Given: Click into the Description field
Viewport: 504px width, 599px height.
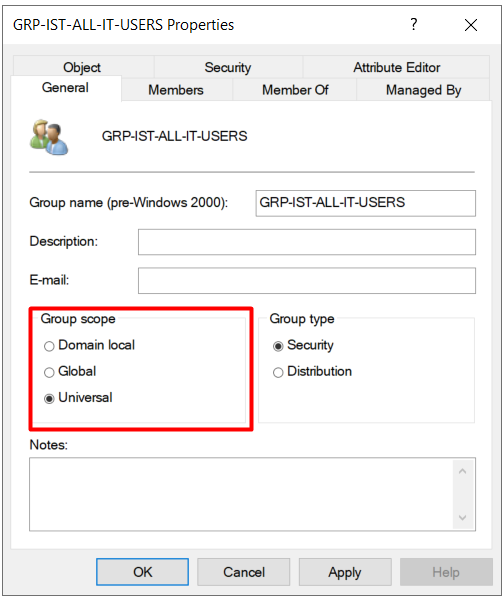Looking at the screenshot, I should coord(307,242).
